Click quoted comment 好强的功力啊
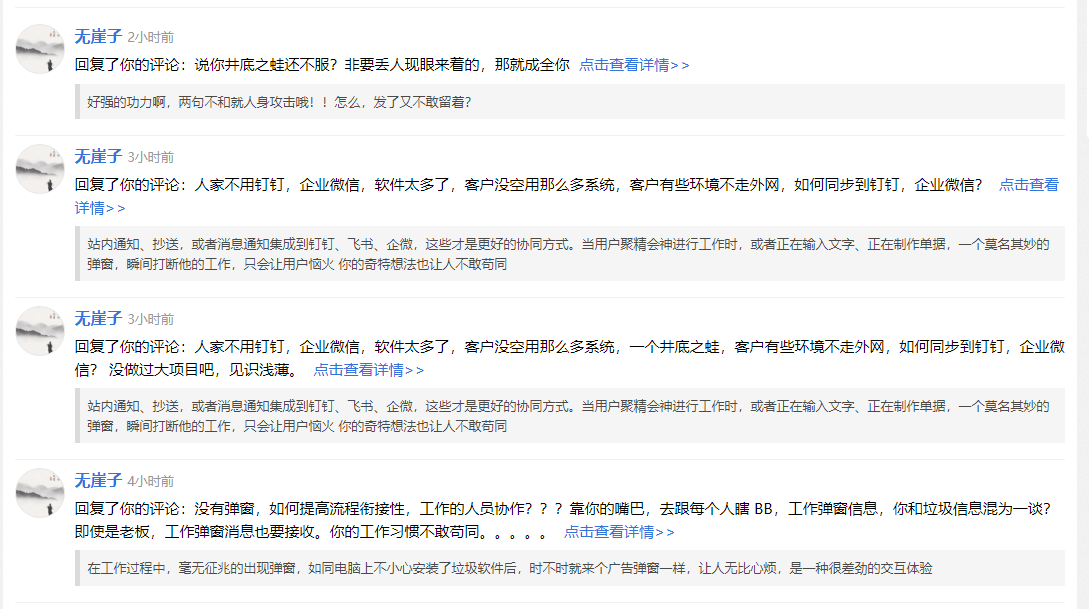This screenshot has height=609, width=1089. click(570, 102)
